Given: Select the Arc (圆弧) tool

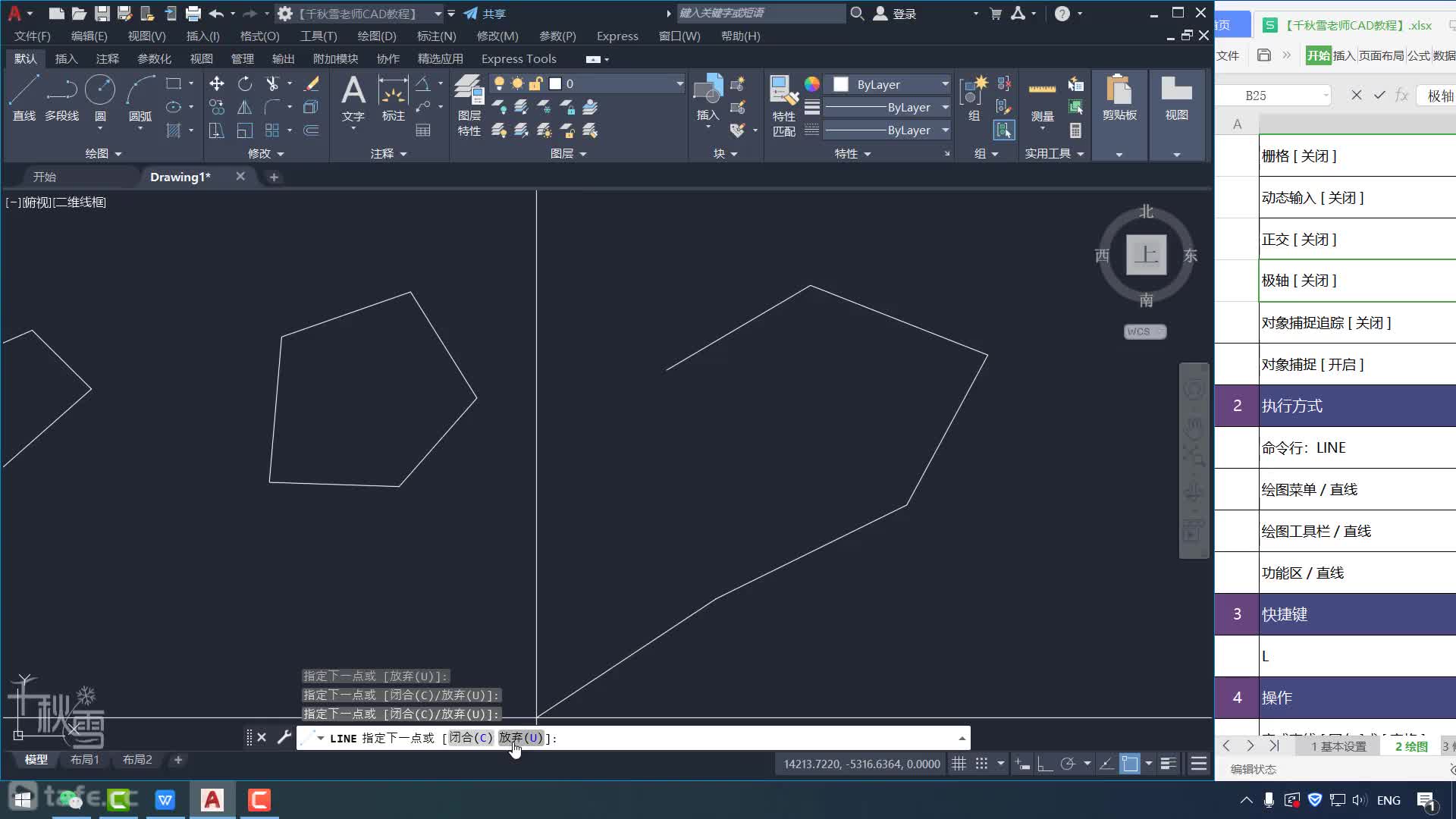Looking at the screenshot, I should point(140,99).
